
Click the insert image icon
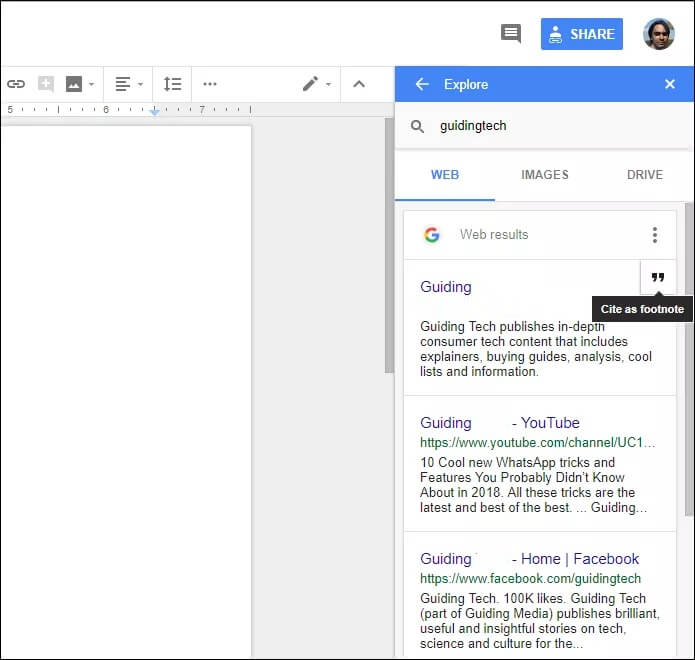[x=74, y=84]
